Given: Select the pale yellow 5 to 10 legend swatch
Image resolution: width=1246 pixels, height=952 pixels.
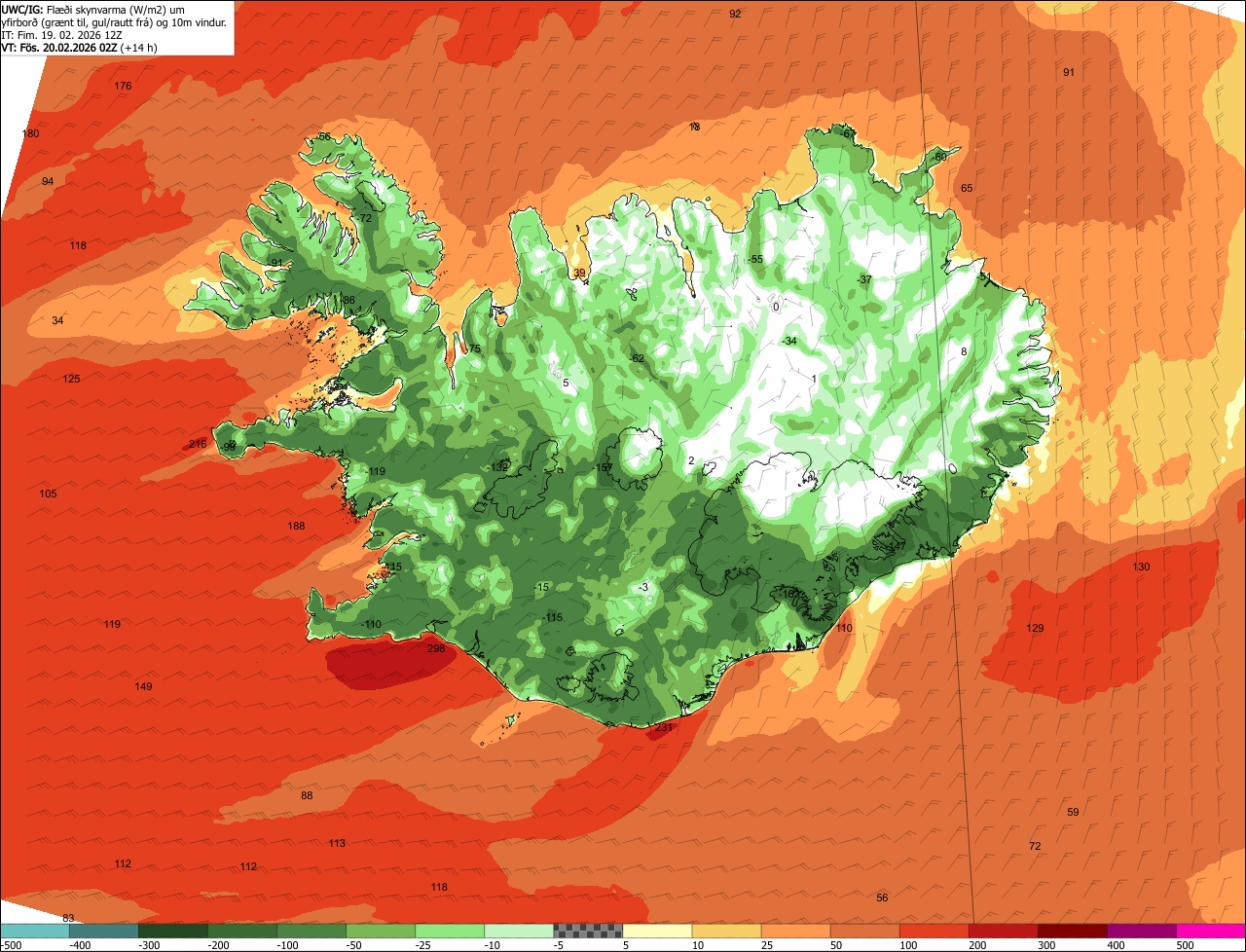Looking at the screenshot, I should [x=656, y=931].
